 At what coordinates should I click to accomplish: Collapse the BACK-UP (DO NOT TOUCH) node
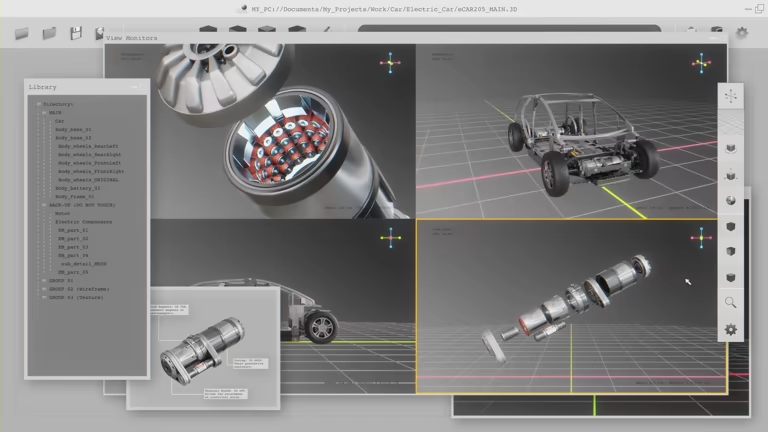(43, 204)
